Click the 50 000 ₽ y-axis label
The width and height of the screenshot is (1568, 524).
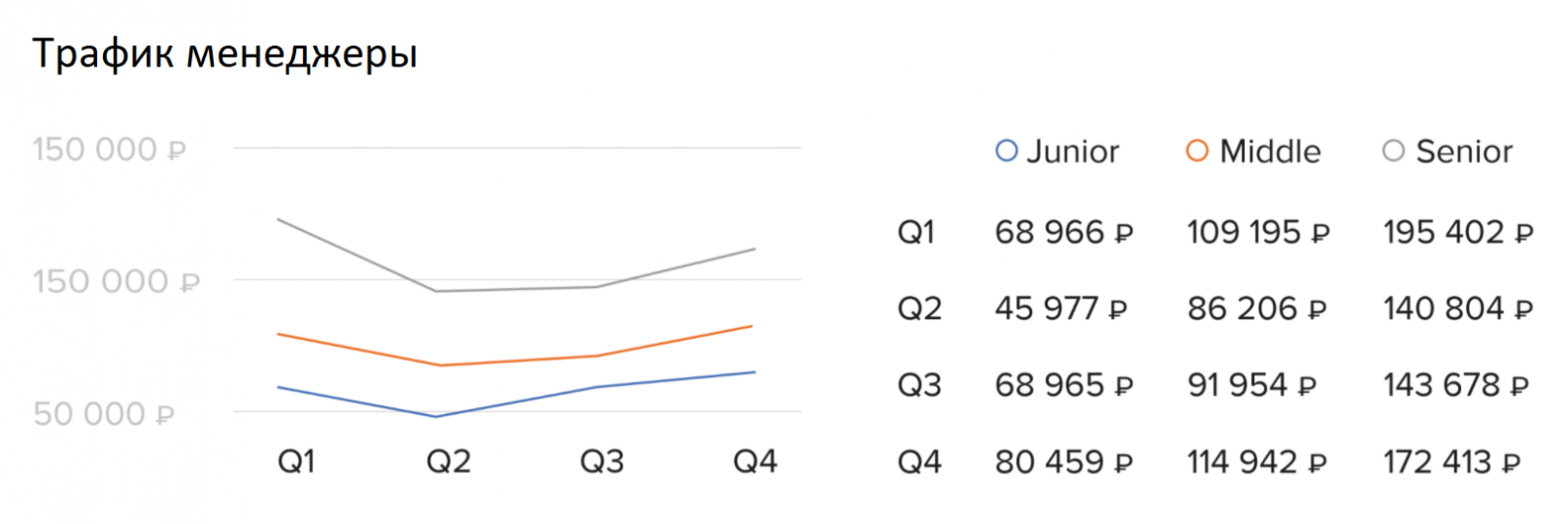click(104, 413)
